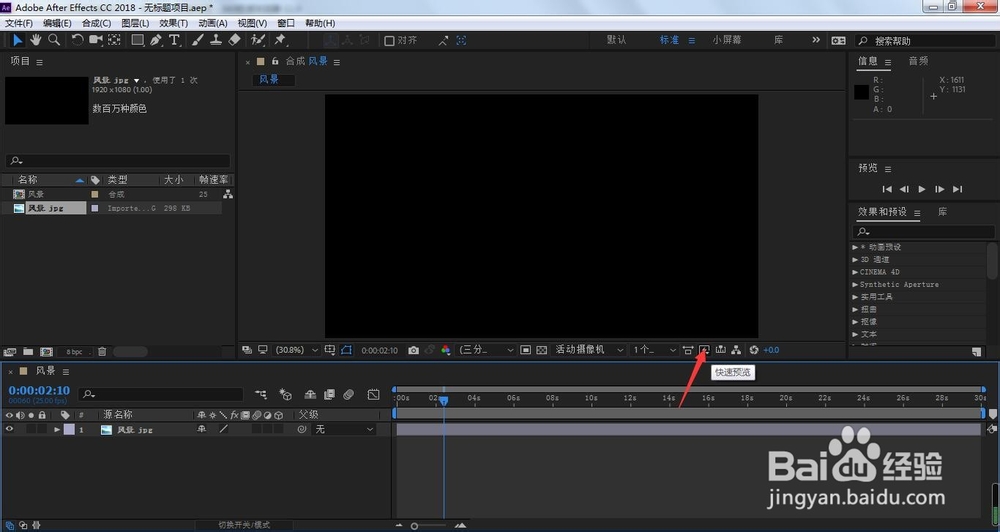Image resolution: width=1000 pixels, height=532 pixels.
Task: Toggle mask and shape path visibility
Action: click(346, 350)
